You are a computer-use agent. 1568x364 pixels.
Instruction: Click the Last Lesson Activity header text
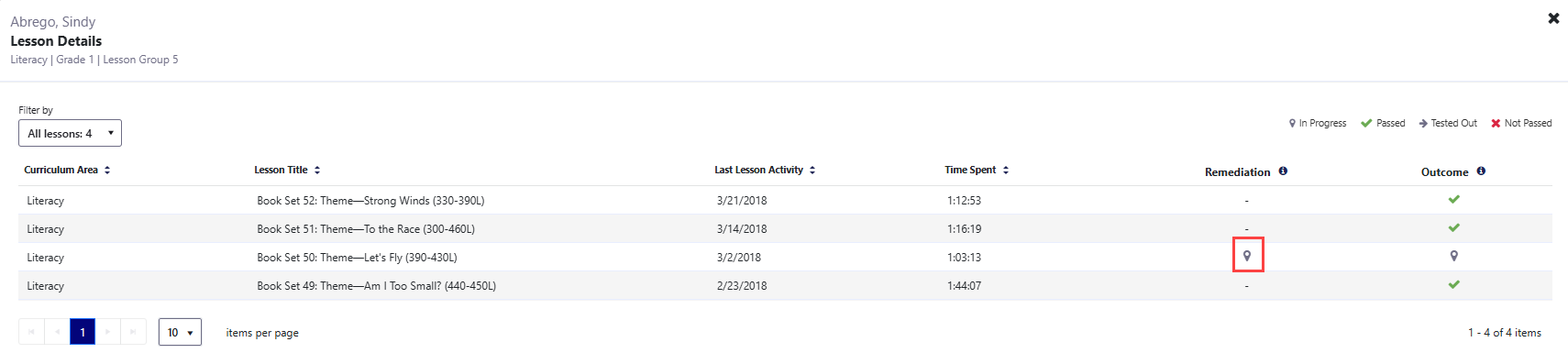coord(758,171)
